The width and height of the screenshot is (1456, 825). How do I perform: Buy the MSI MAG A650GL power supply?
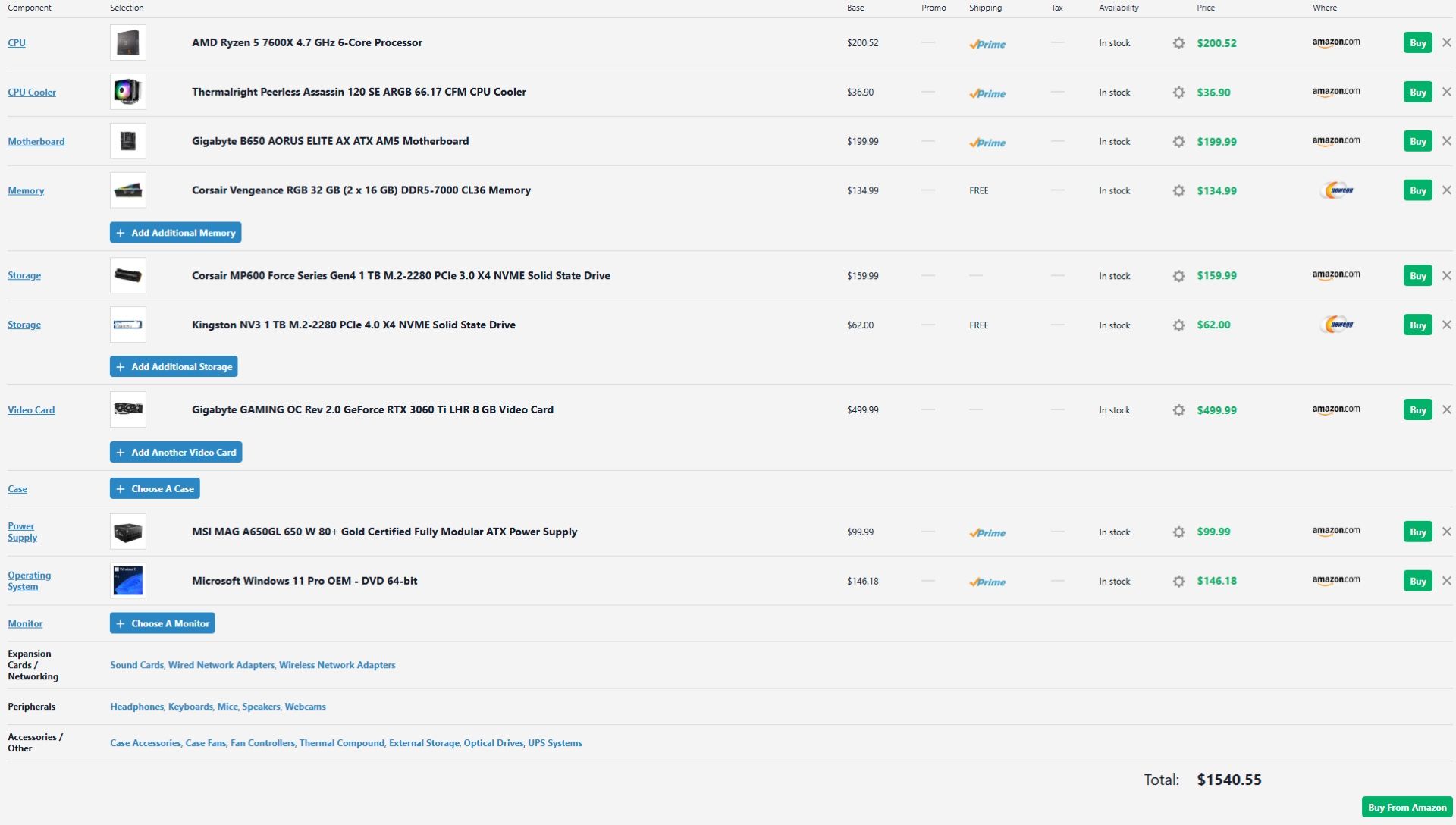(x=1417, y=532)
